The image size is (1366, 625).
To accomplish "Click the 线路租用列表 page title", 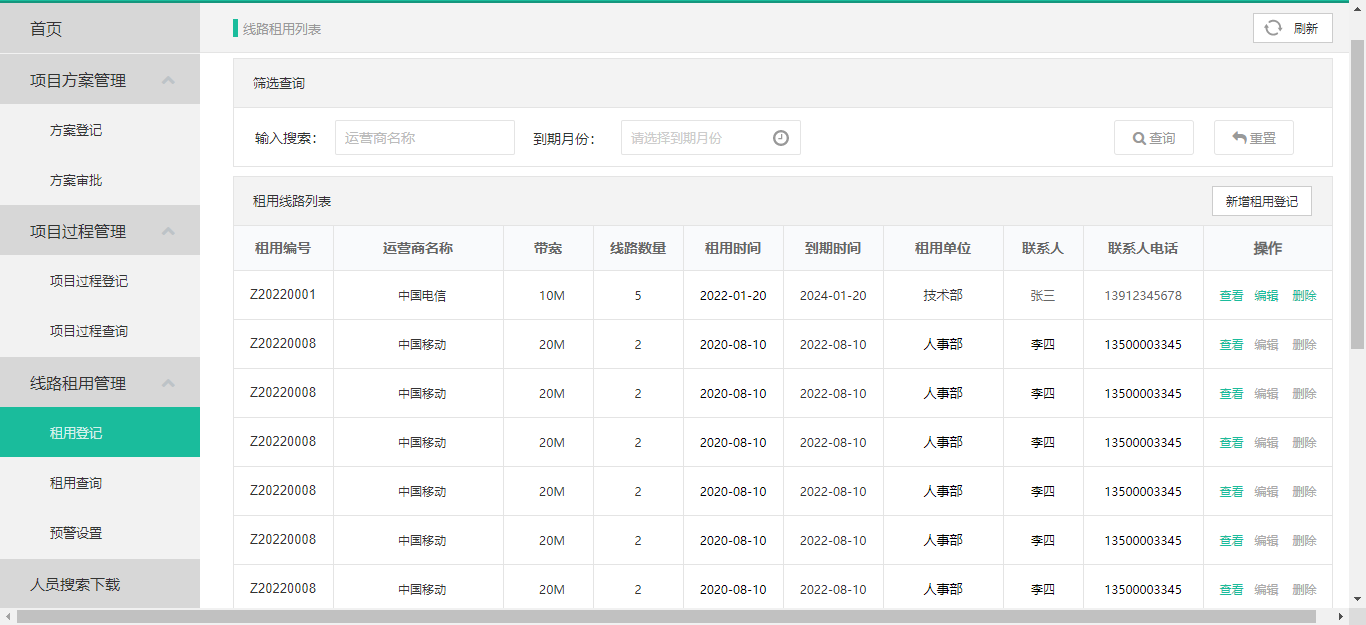I will (282, 29).
